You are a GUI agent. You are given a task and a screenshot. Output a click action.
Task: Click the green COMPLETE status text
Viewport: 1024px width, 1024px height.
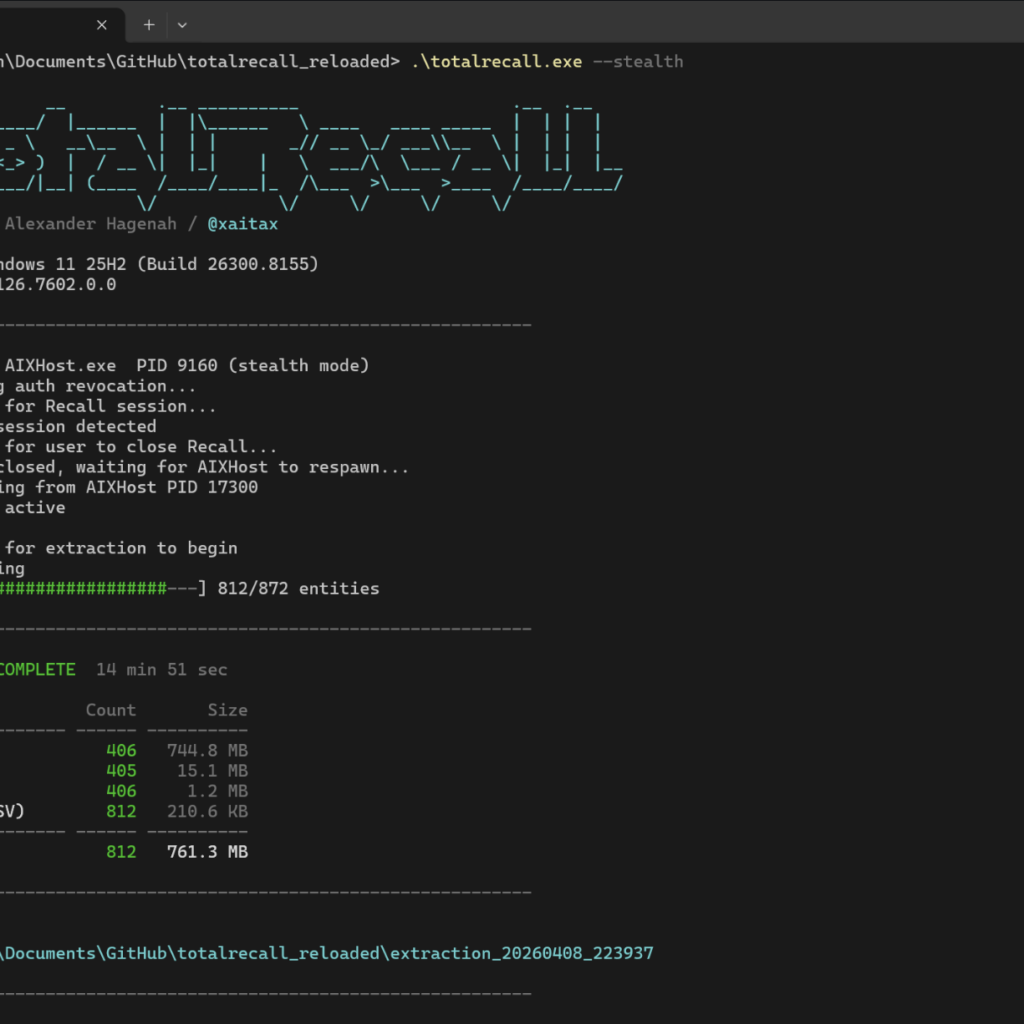(38, 669)
